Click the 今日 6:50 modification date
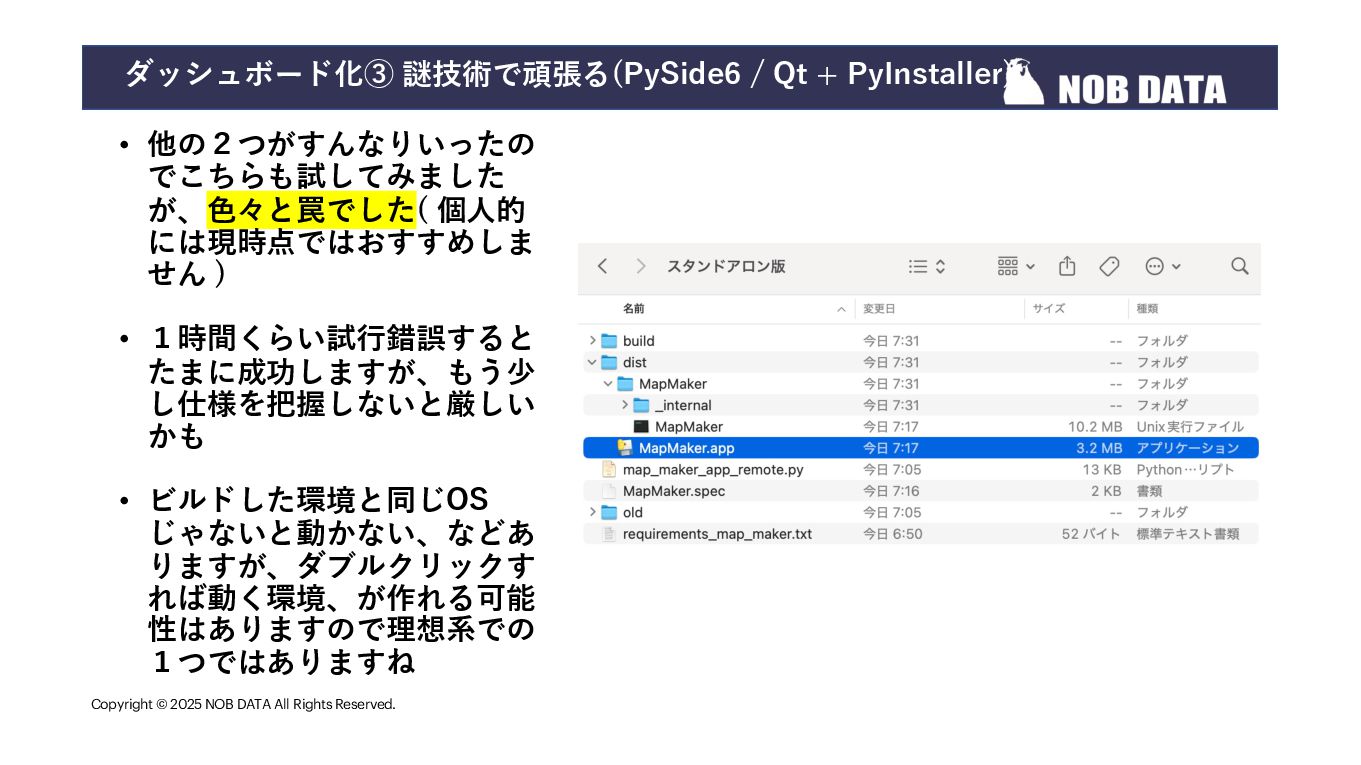This screenshot has height=765, width=1361. (892, 534)
